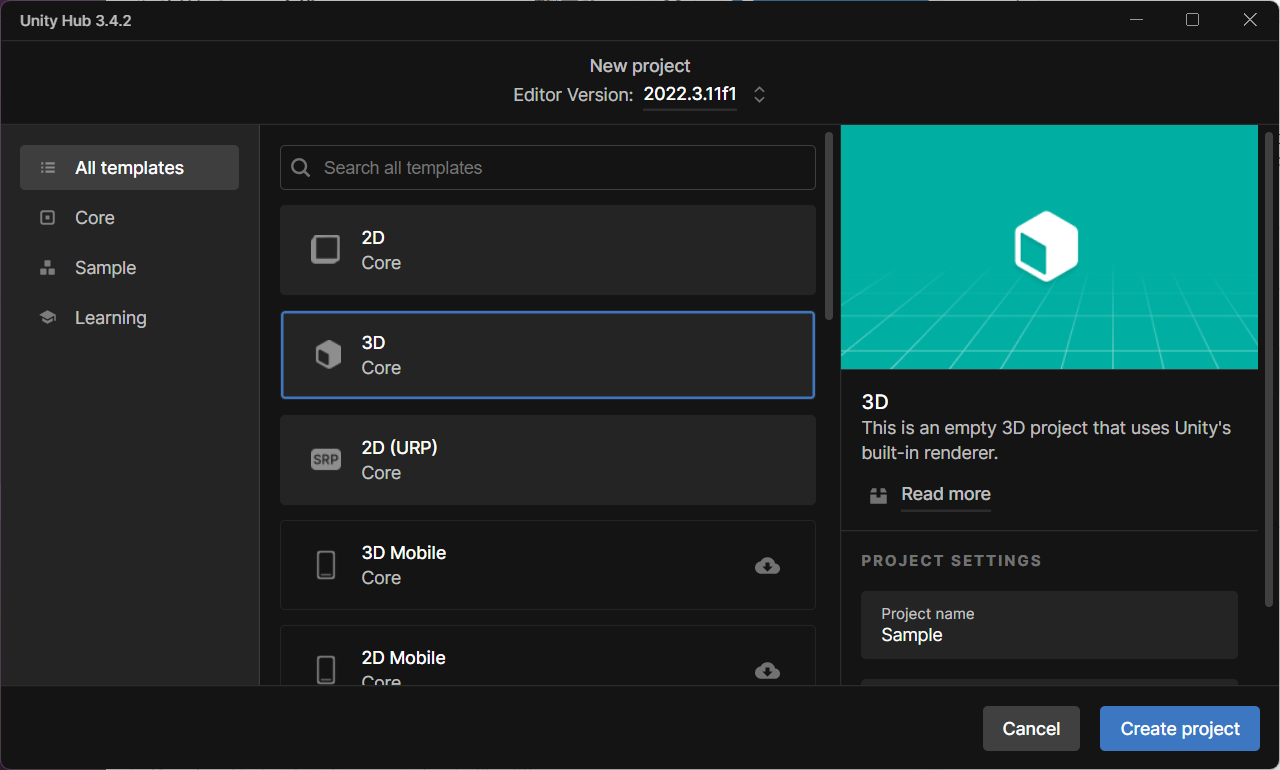Select the 2D (URP) Core template
Image resolution: width=1280 pixels, height=770 pixels.
(548, 460)
